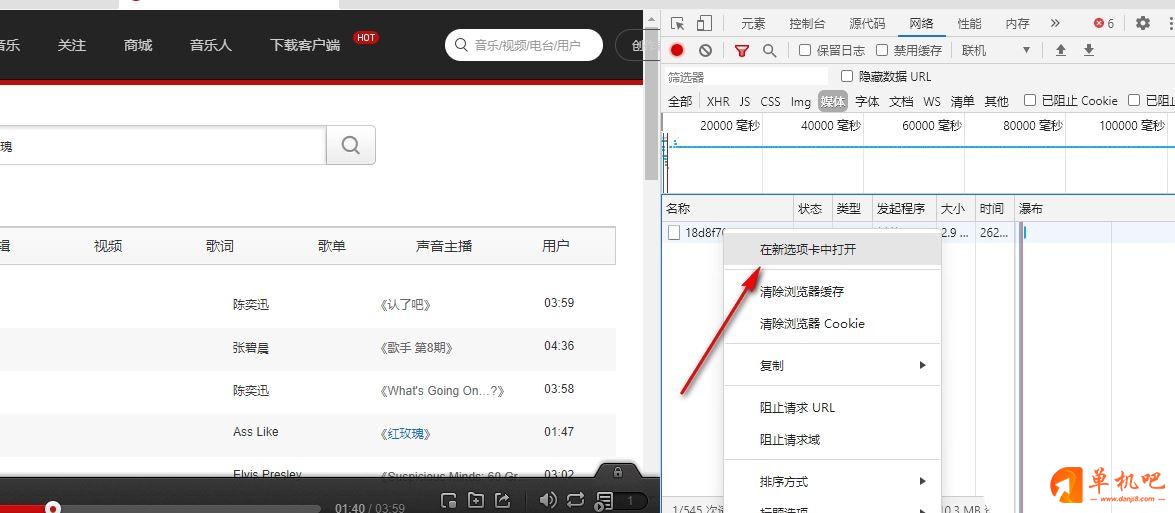Open the player playlist icon

tap(604, 500)
